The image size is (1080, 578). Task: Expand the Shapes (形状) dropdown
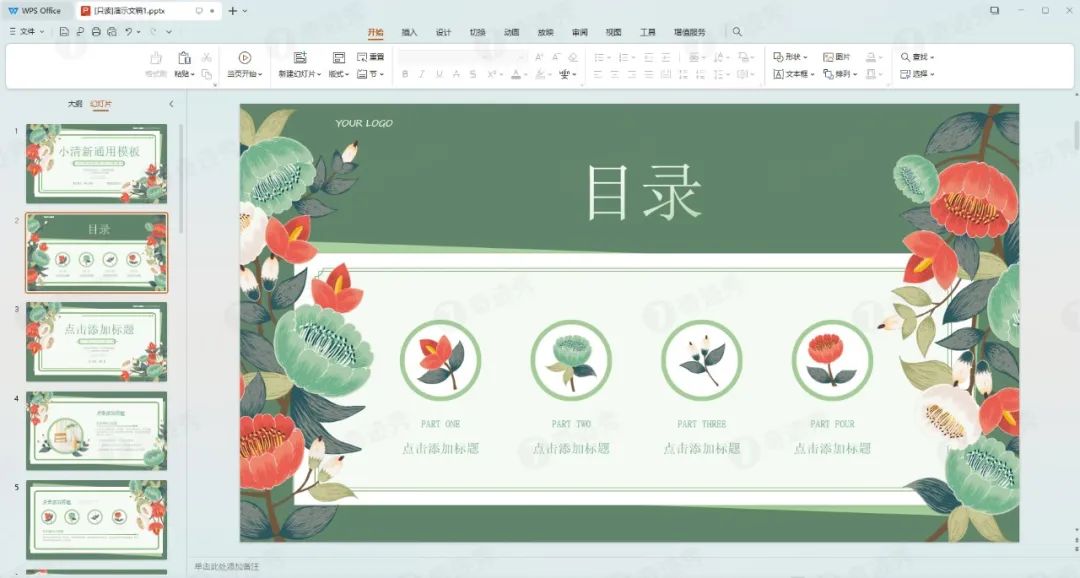coord(790,57)
